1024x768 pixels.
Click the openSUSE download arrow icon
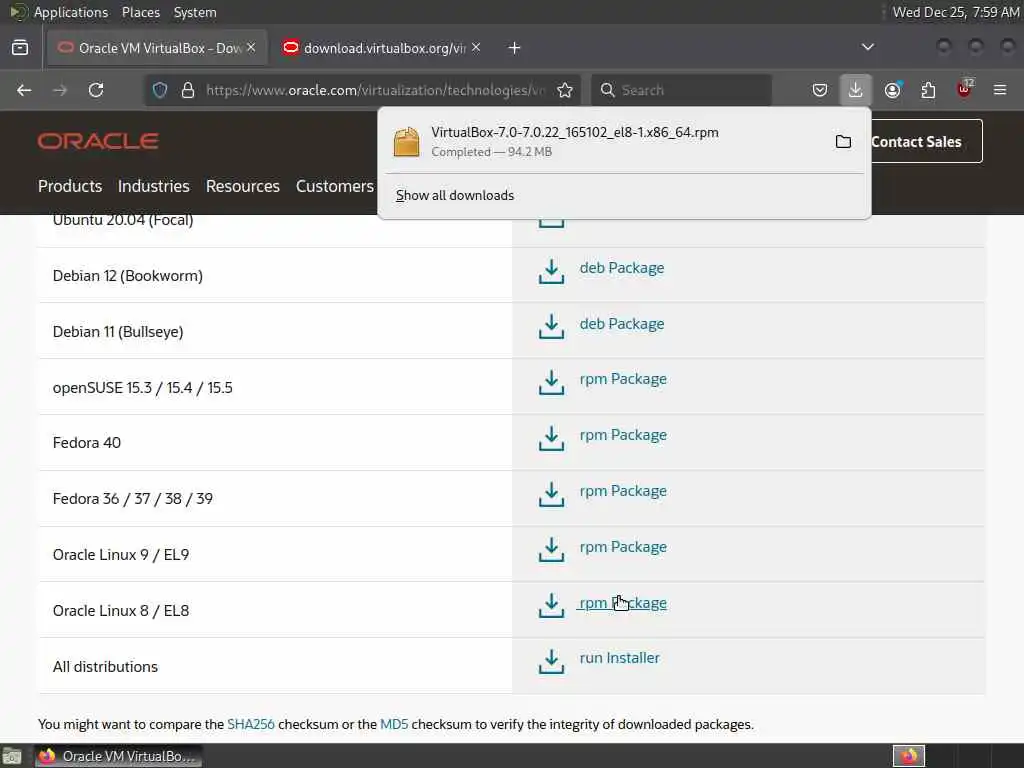tap(551, 383)
